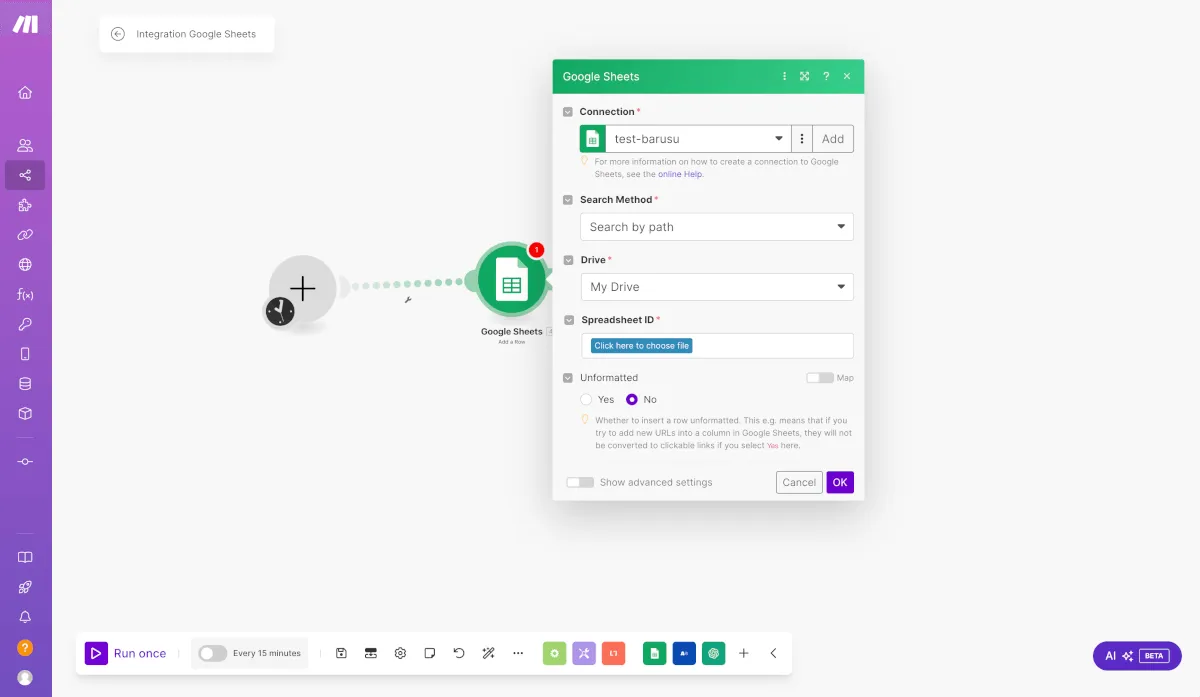Viewport: 1200px width, 697px height.
Task: Select No for Unformatted
Action: pyautogui.click(x=631, y=399)
